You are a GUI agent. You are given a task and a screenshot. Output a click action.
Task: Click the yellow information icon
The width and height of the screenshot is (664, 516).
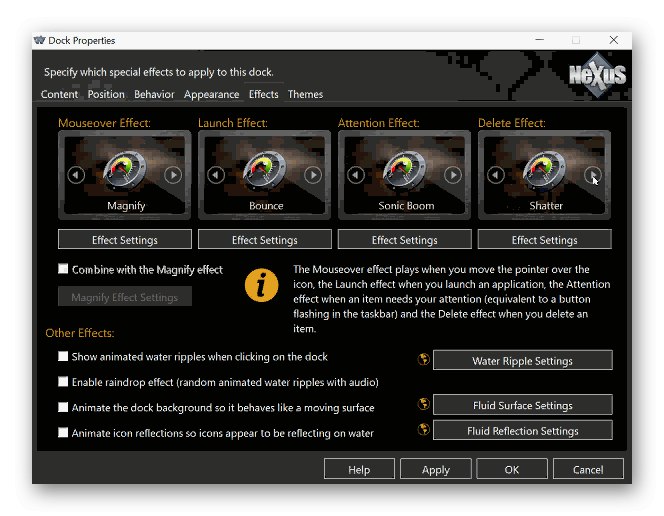click(262, 285)
